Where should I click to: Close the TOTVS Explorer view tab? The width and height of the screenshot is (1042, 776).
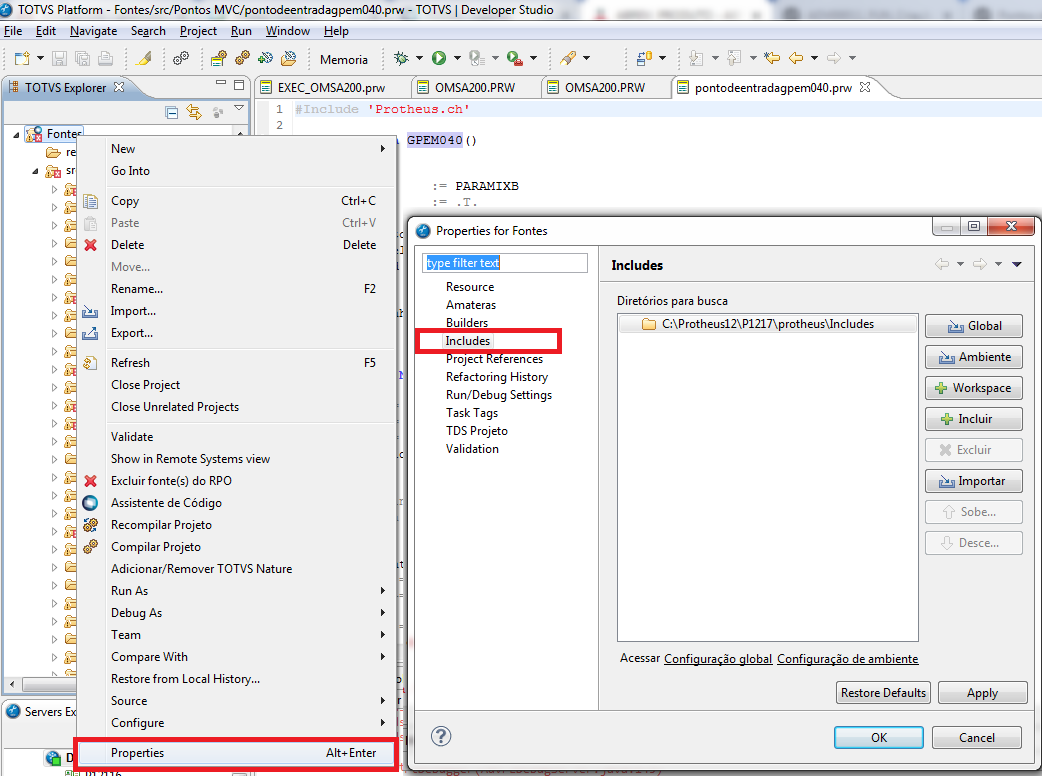(119, 87)
